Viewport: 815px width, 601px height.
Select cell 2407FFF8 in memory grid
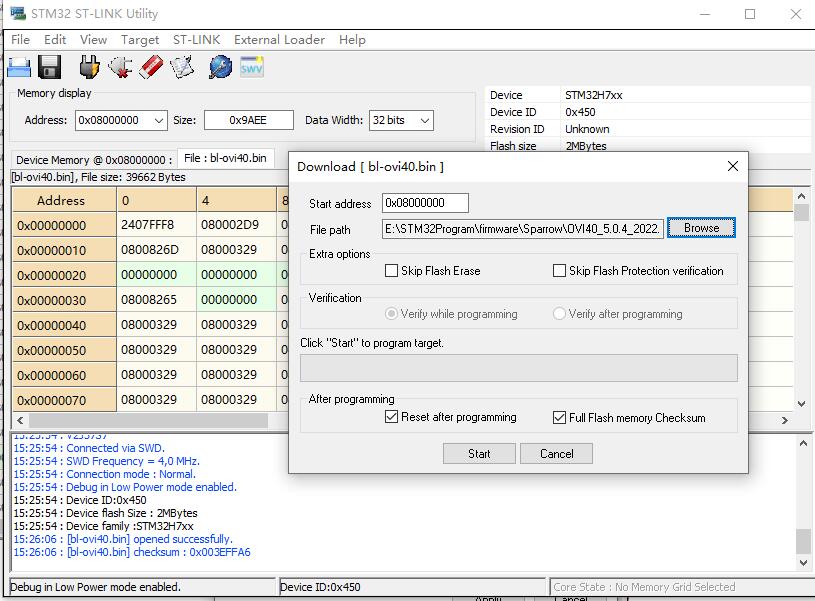[156, 225]
